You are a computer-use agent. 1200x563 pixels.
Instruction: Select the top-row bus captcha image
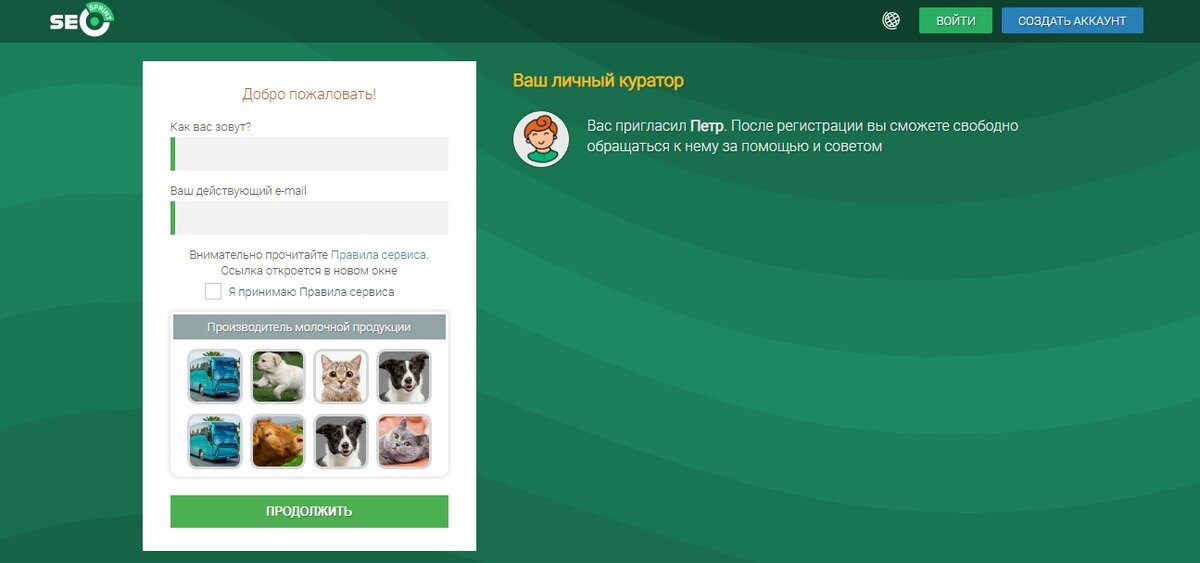[215, 376]
